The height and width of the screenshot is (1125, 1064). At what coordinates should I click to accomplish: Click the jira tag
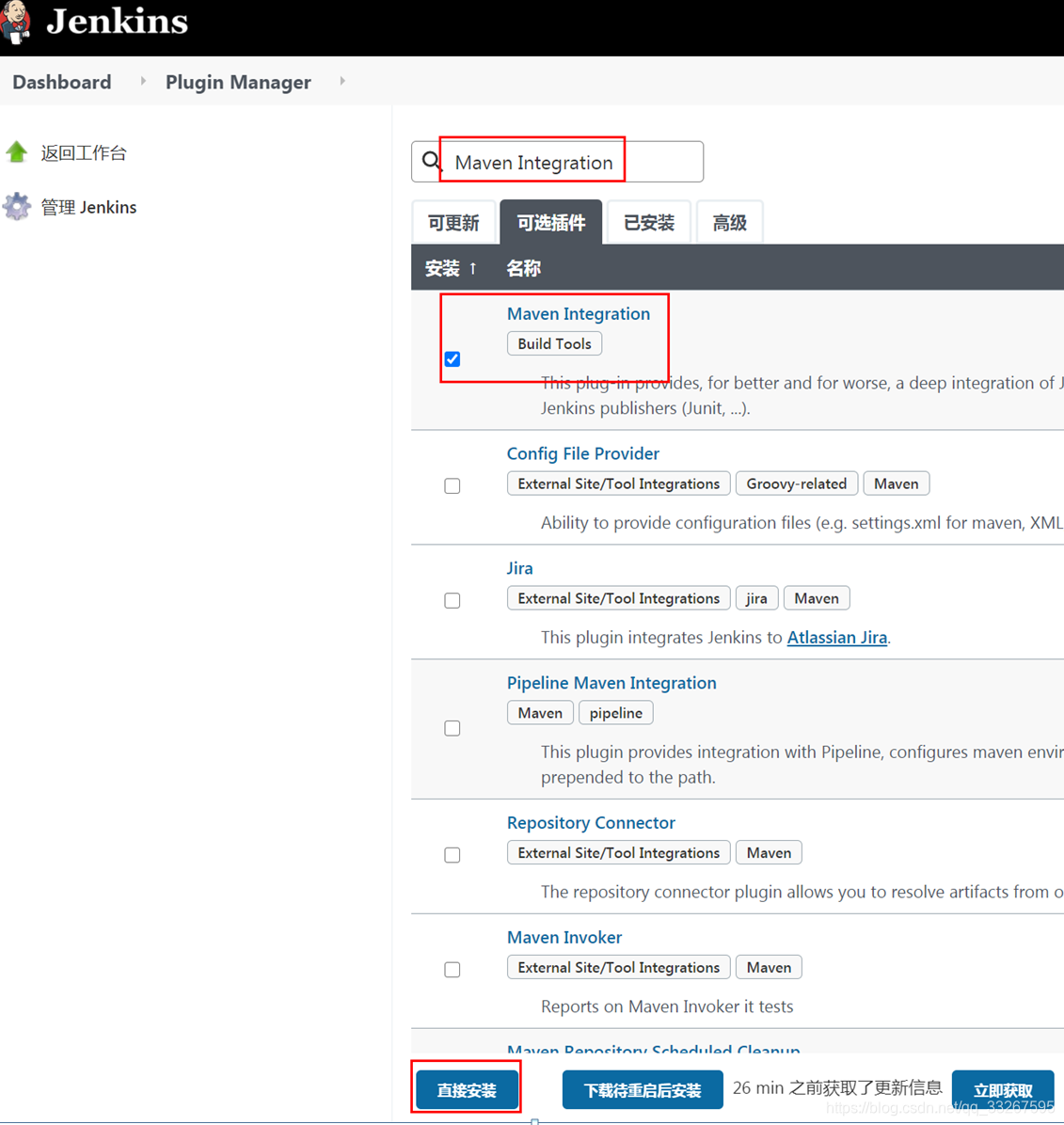(757, 598)
